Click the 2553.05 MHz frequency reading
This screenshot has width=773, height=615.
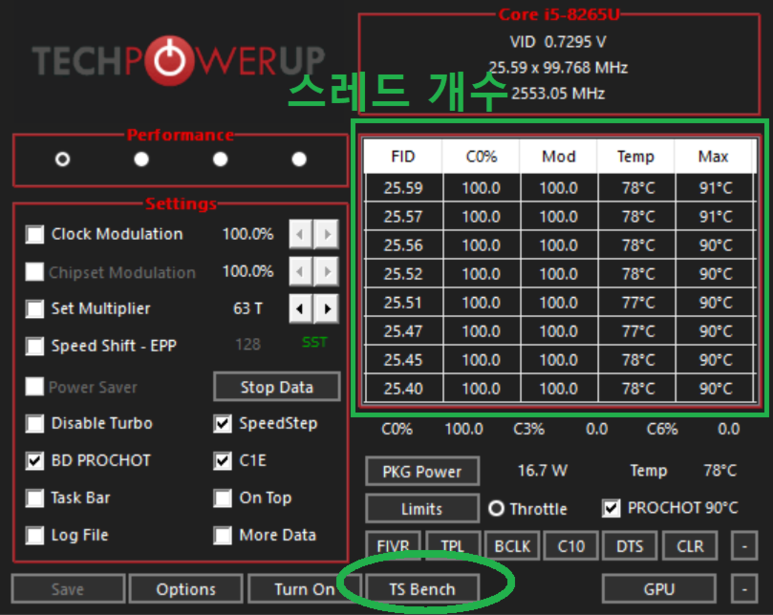coord(558,93)
